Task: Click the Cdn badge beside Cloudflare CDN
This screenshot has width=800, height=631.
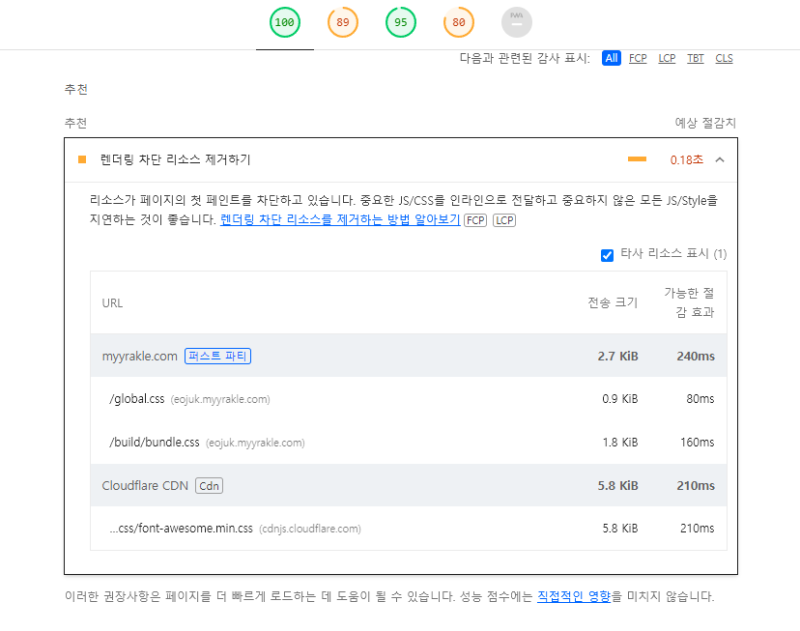Action: point(209,486)
